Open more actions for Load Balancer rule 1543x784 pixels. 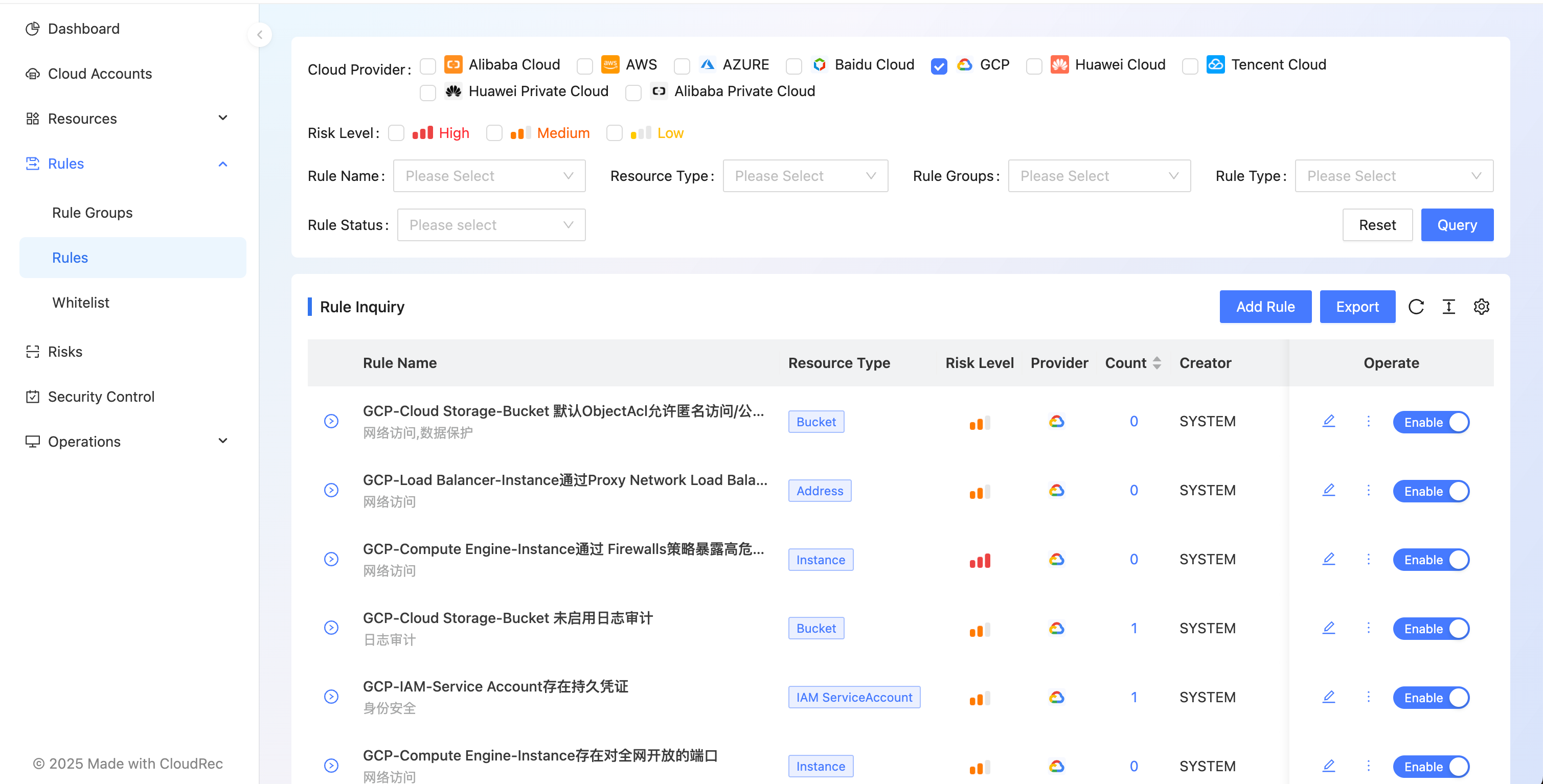(x=1368, y=490)
